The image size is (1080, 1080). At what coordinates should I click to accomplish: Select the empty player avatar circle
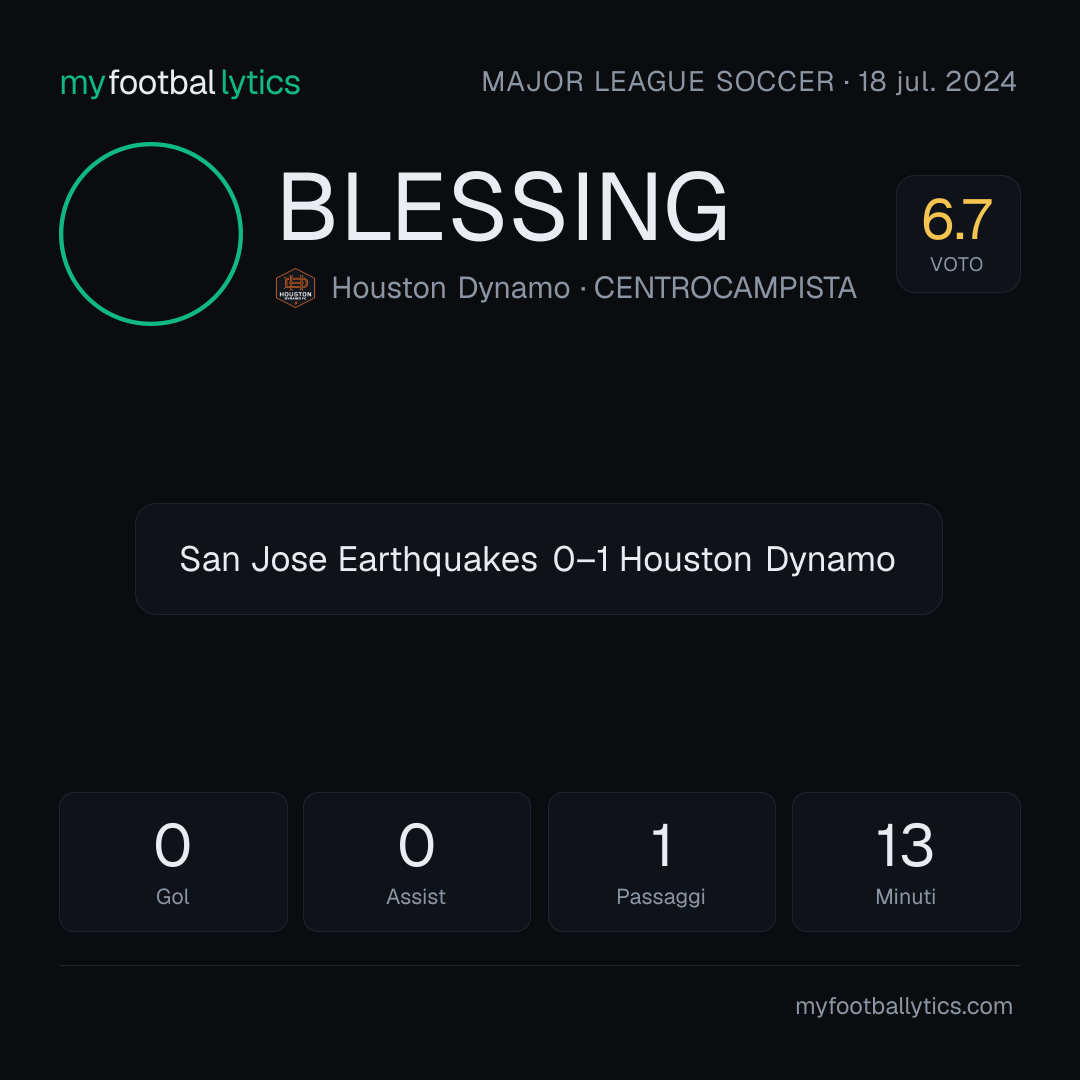(151, 234)
